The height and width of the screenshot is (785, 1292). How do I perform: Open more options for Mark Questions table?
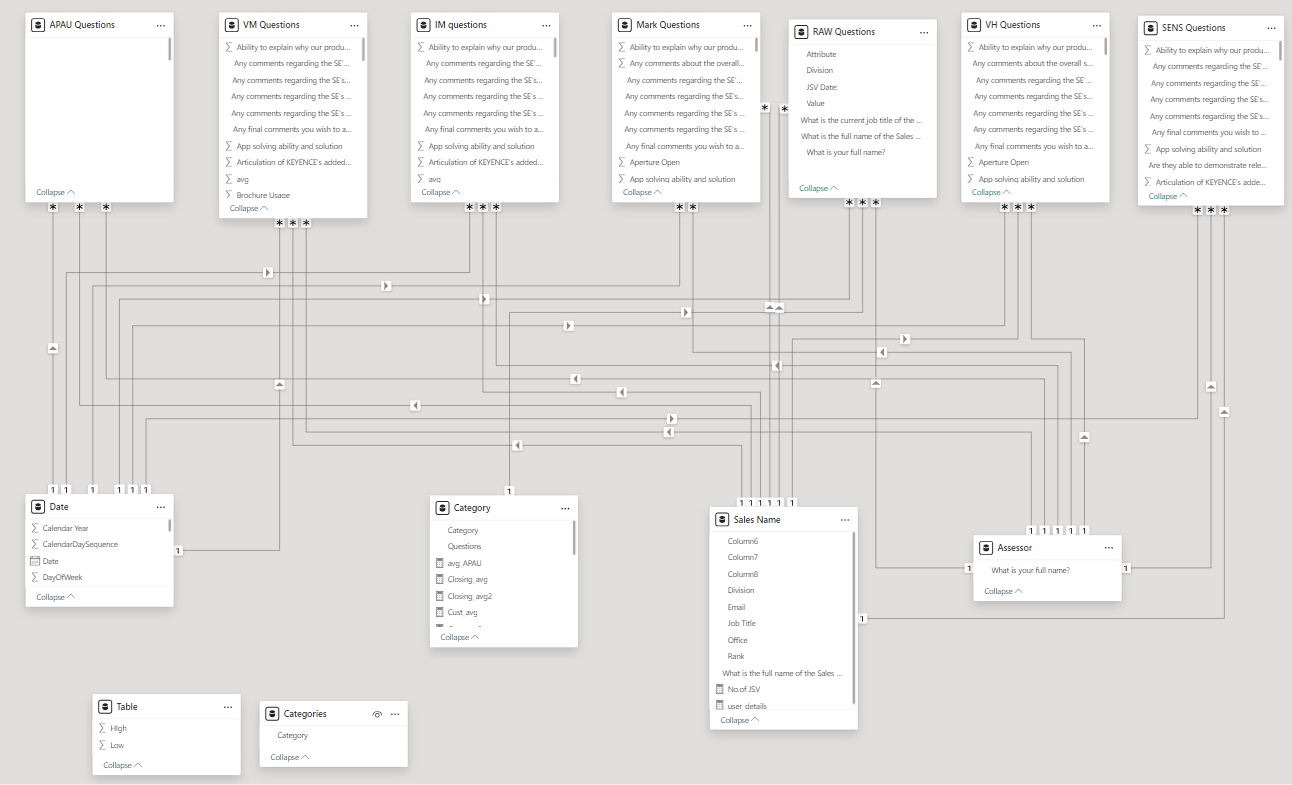coord(748,24)
